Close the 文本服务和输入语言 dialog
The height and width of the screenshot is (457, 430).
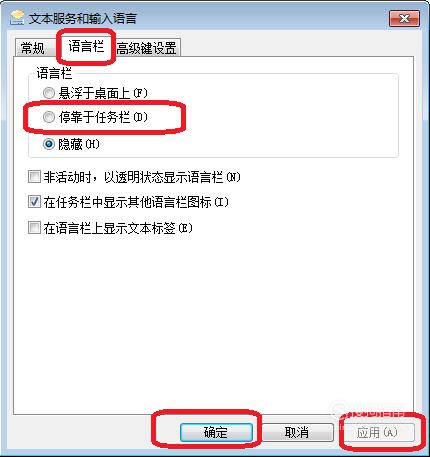tap(404, 18)
